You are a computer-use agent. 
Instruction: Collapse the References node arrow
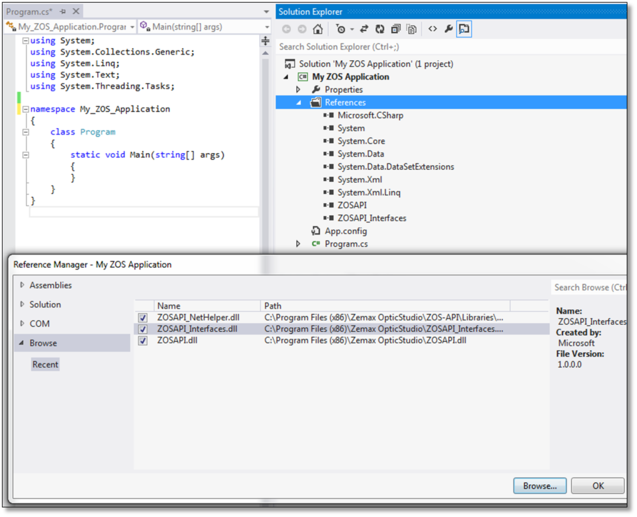[x=299, y=103]
